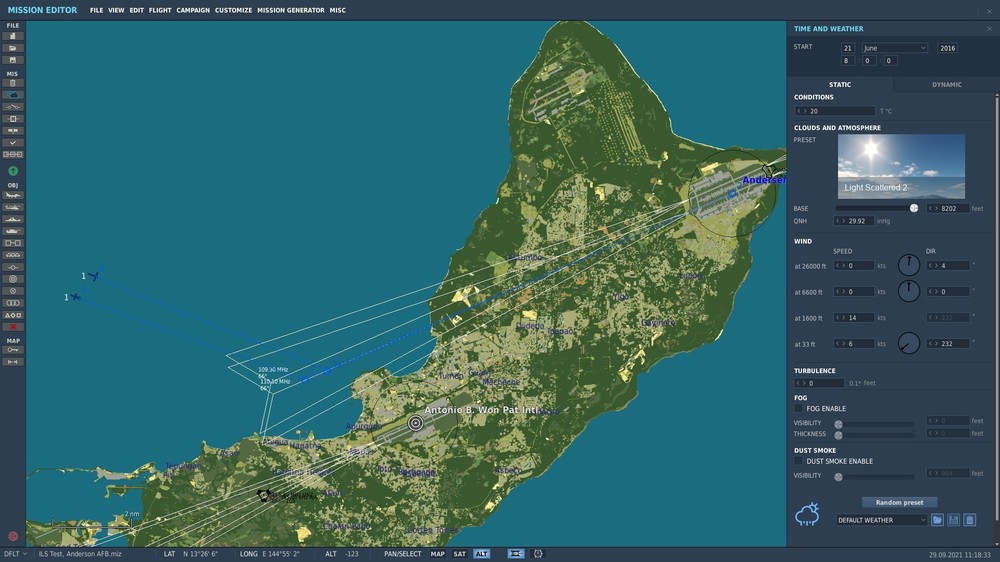Click the red circle icon bottom-left
The width and height of the screenshot is (1000, 562).
pyautogui.click(x=13, y=536)
